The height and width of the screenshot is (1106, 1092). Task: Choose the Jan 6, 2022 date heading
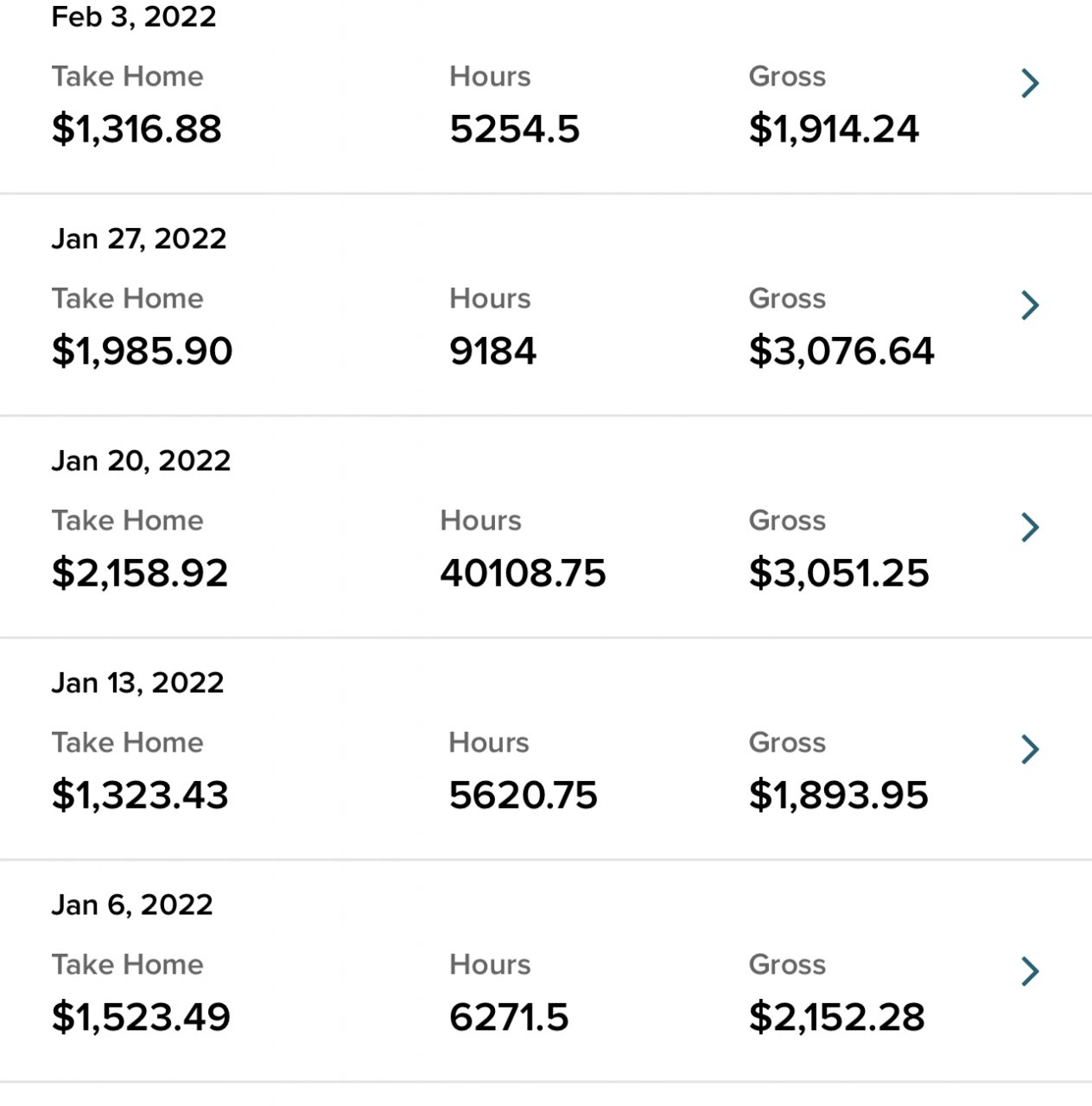[132, 905]
